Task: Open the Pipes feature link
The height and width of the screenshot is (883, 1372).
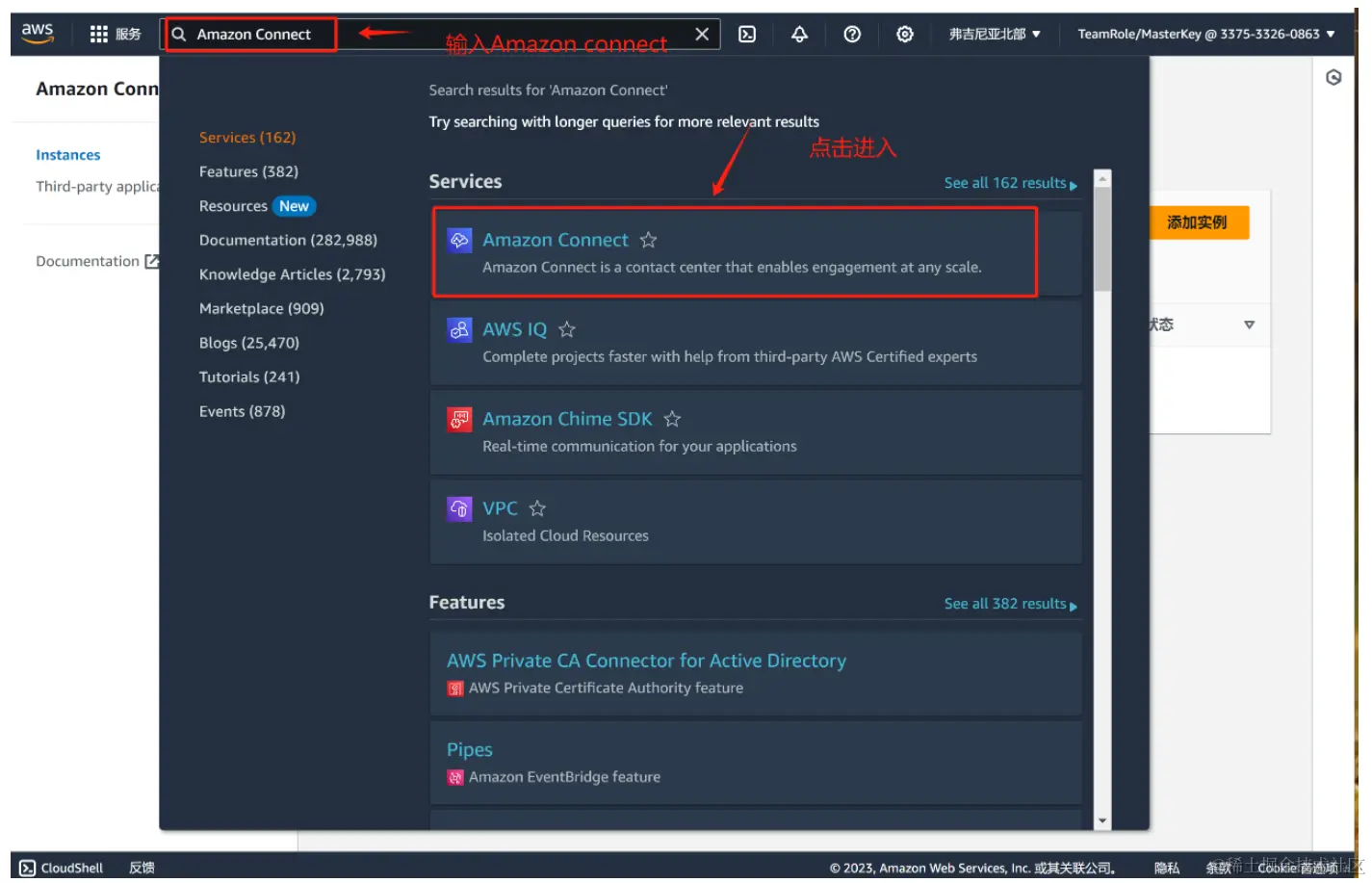Action: [470, 749]
